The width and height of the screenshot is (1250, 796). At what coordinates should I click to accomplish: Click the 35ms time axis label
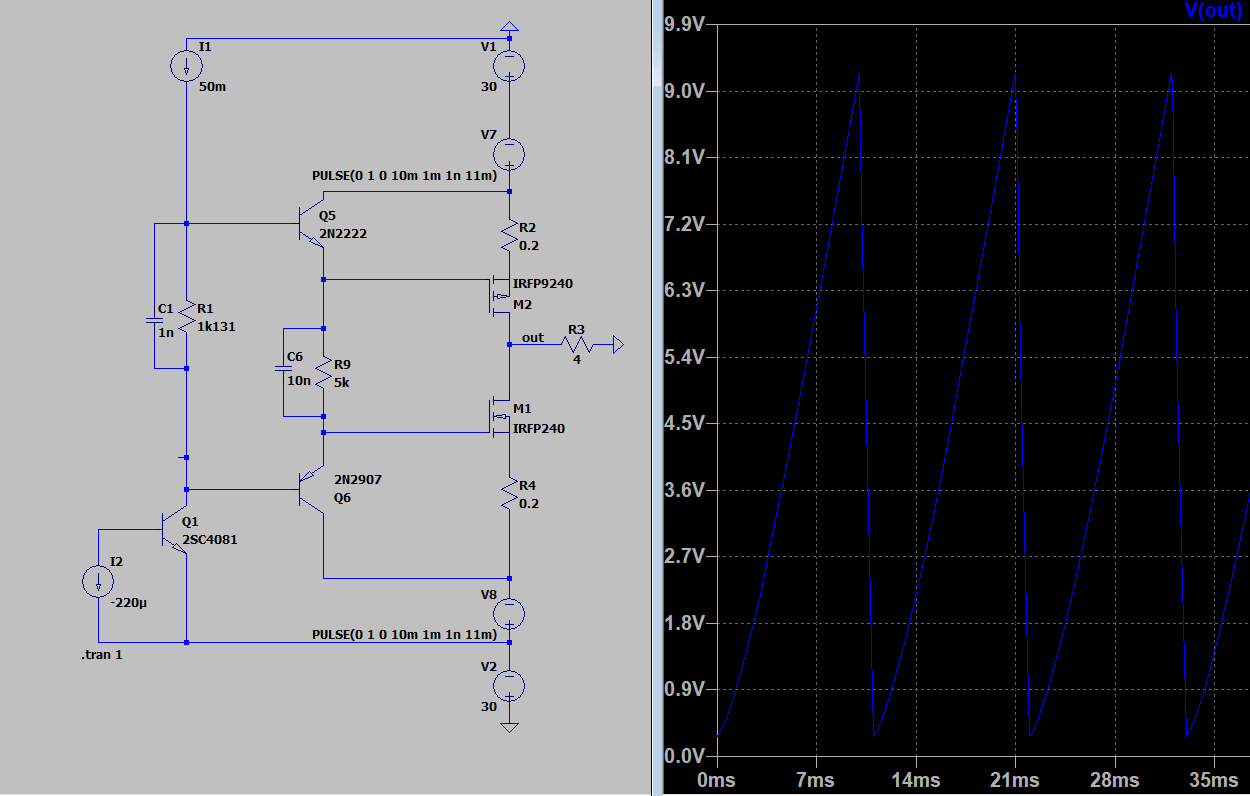click(1214, 780)
